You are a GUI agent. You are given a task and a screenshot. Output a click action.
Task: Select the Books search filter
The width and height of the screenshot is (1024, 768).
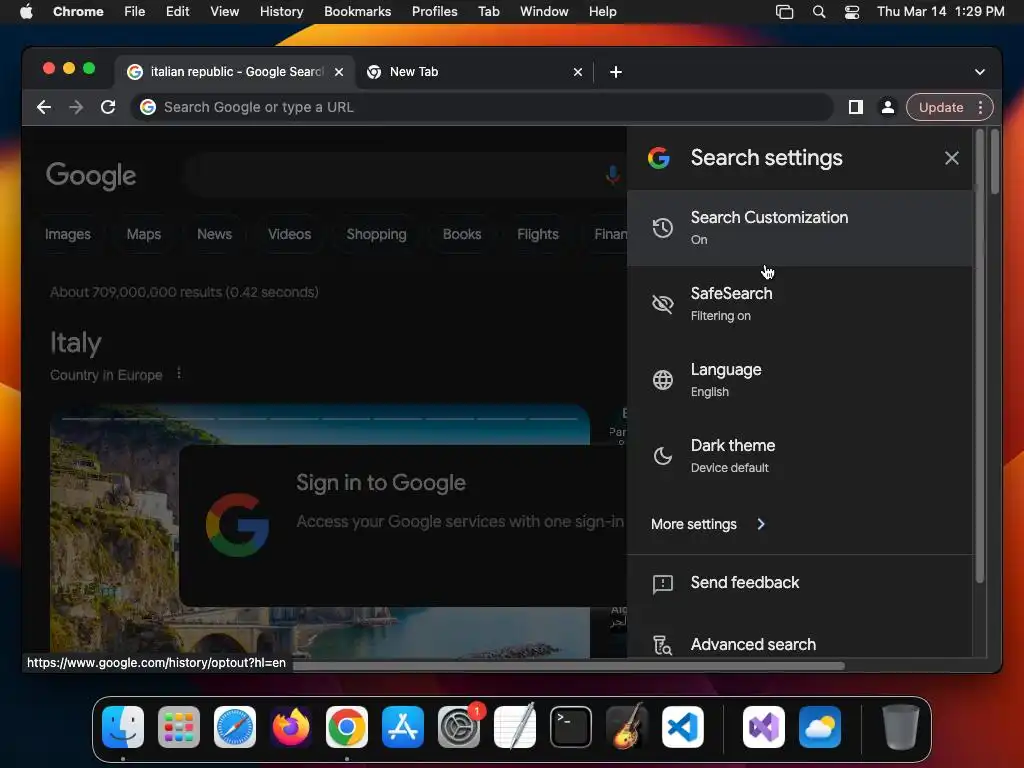tap(462, 234)
